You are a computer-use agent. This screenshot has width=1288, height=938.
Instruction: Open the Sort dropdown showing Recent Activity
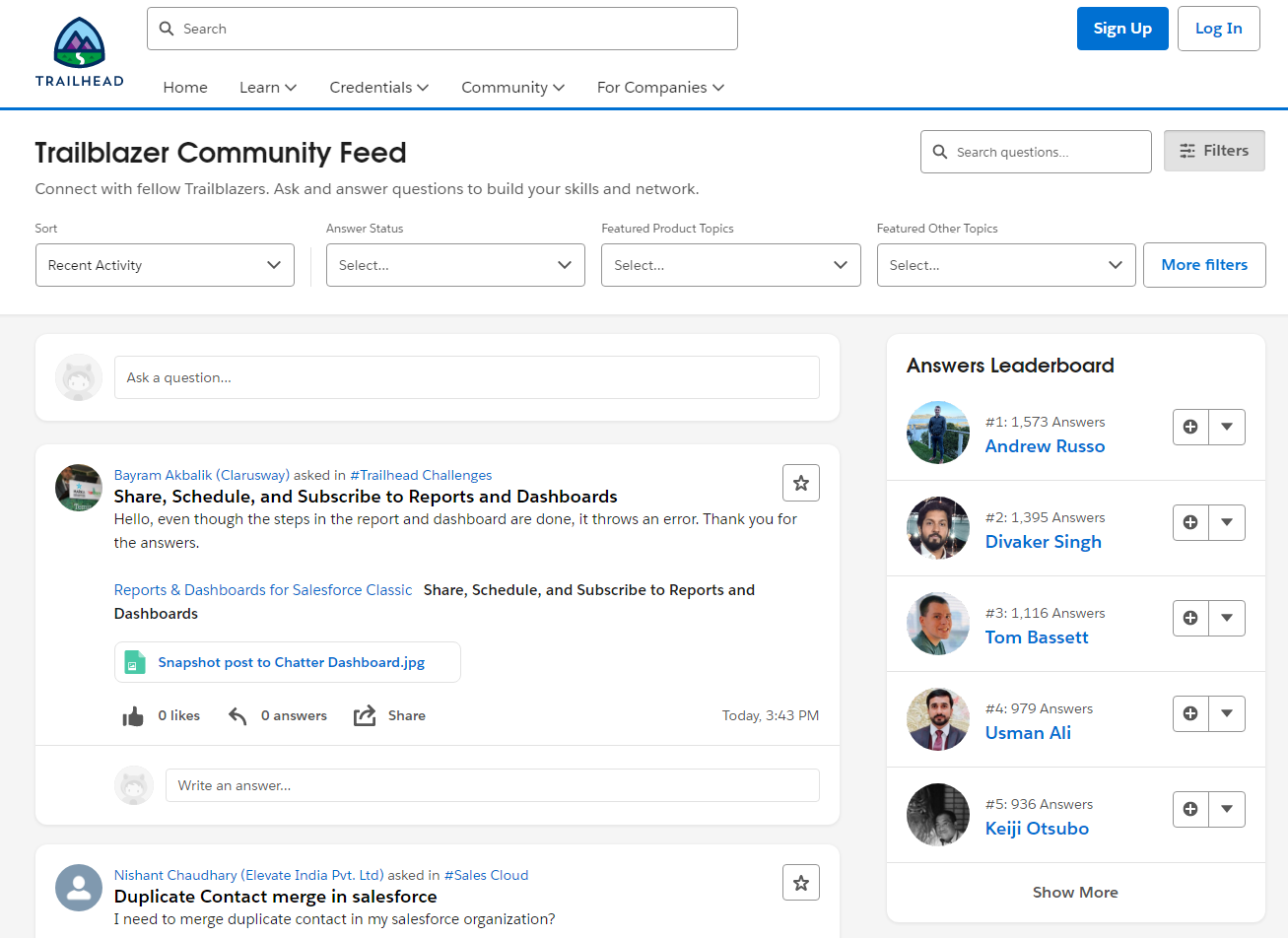[x=165, y=265]
